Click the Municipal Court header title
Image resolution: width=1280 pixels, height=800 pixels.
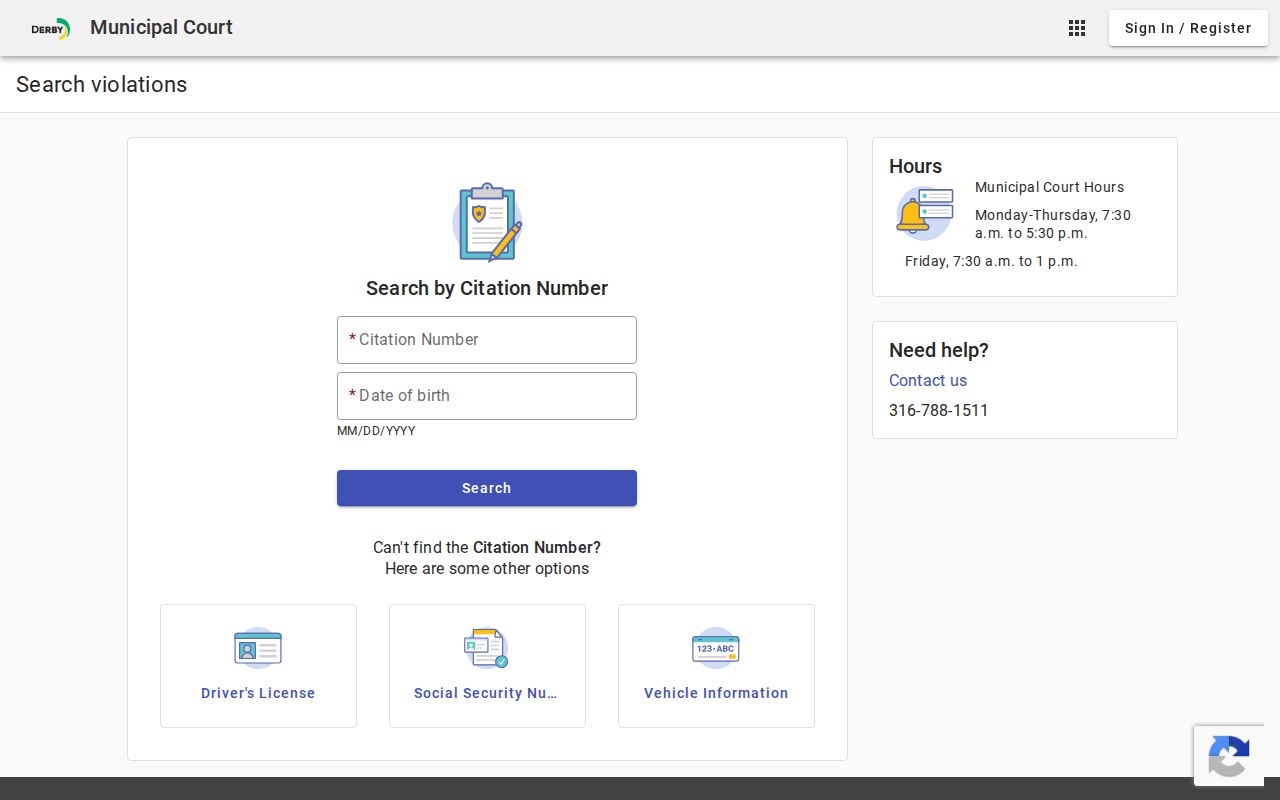point(161,28)
